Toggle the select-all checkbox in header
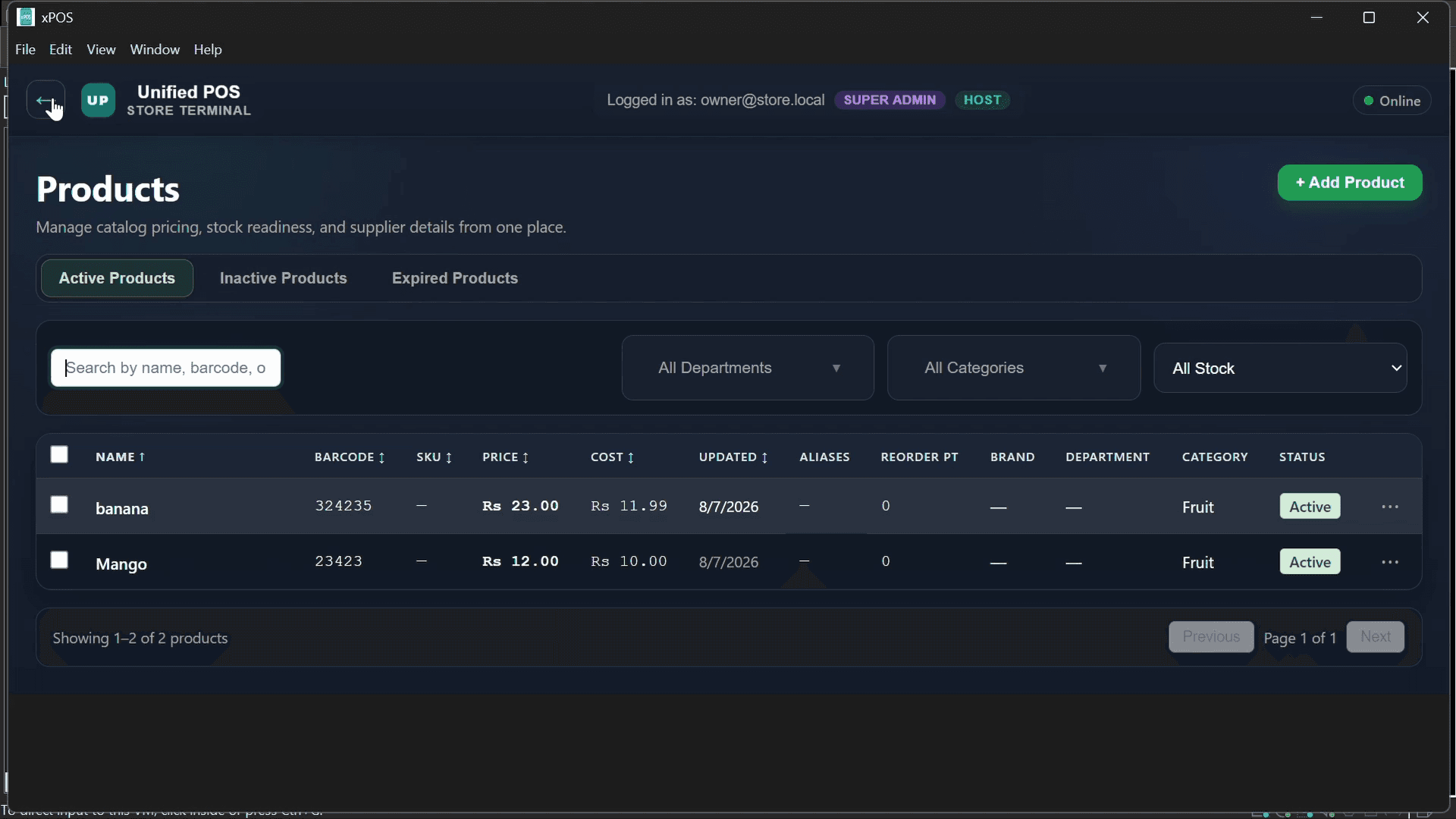 click(59, 454)
